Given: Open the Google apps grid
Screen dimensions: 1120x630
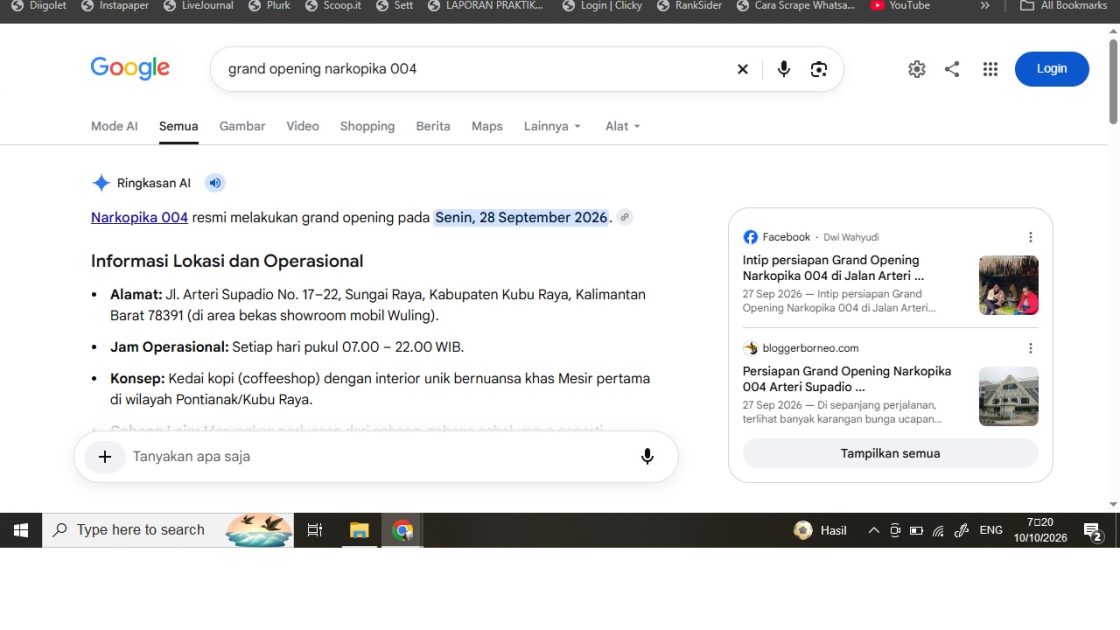Looking at the screenshot, I should pyautogui.click(x=990, y=69).
